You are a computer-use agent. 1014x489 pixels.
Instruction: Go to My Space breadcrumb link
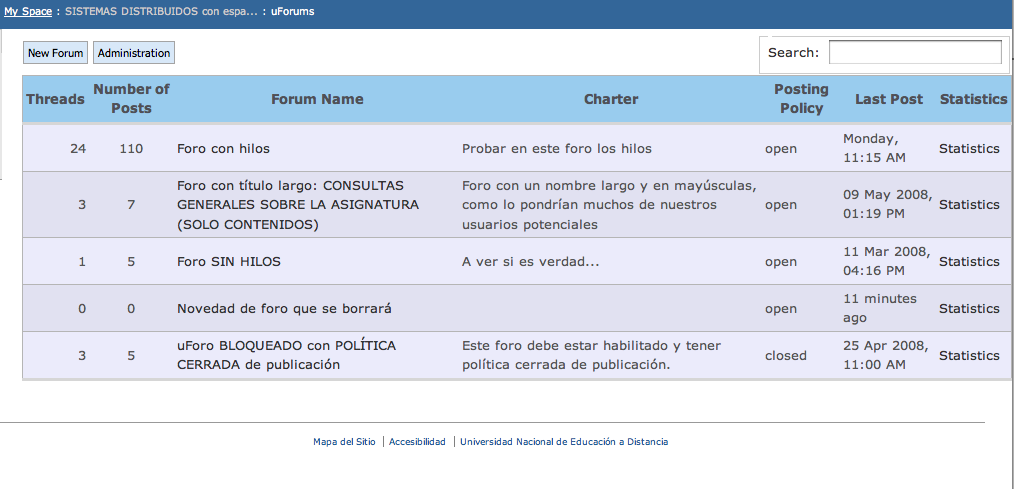coord(28,12)
